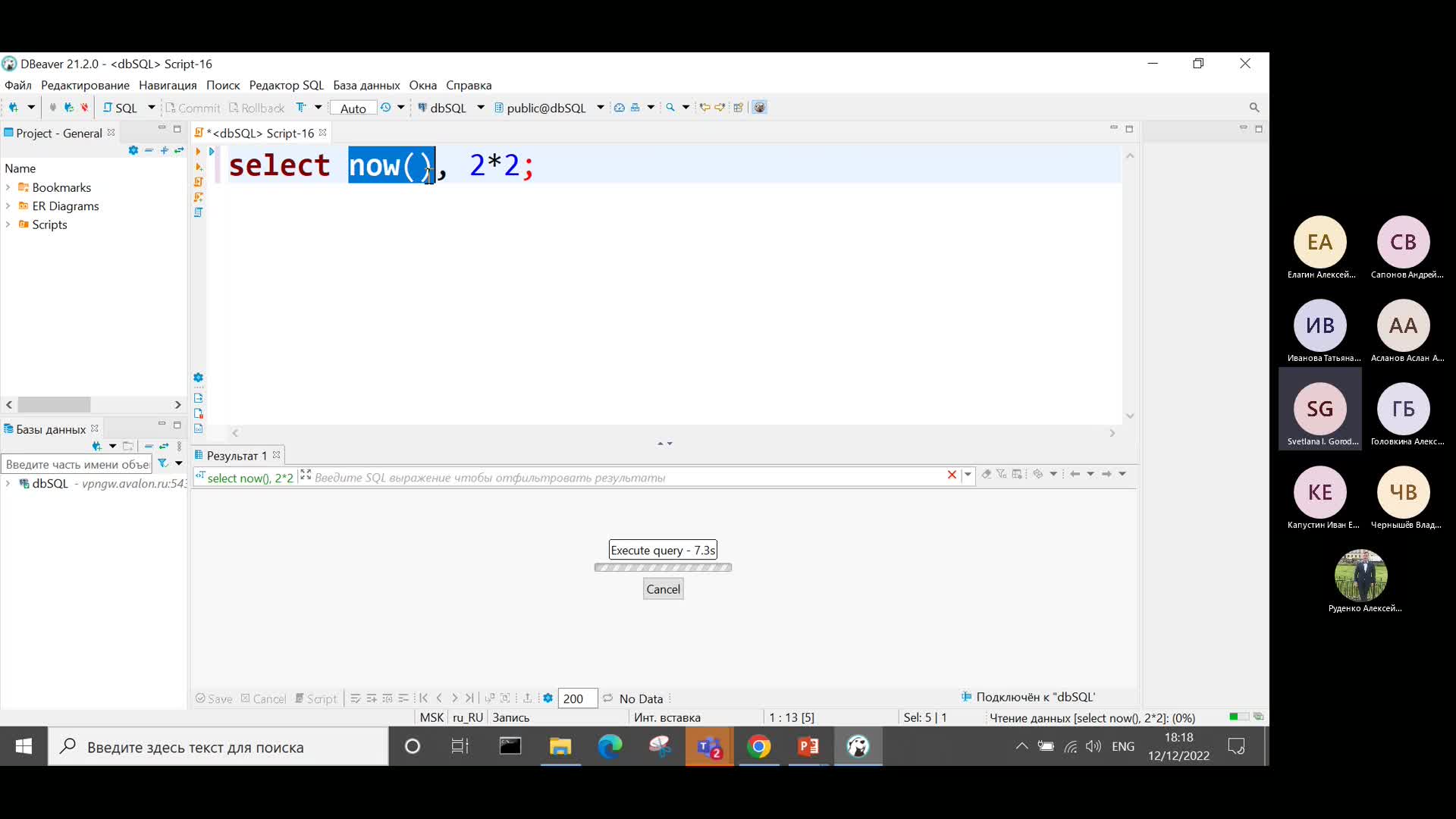Expand the Bookmarks tree node
The height and width of the screenshot is (819, 1456).
8,187
